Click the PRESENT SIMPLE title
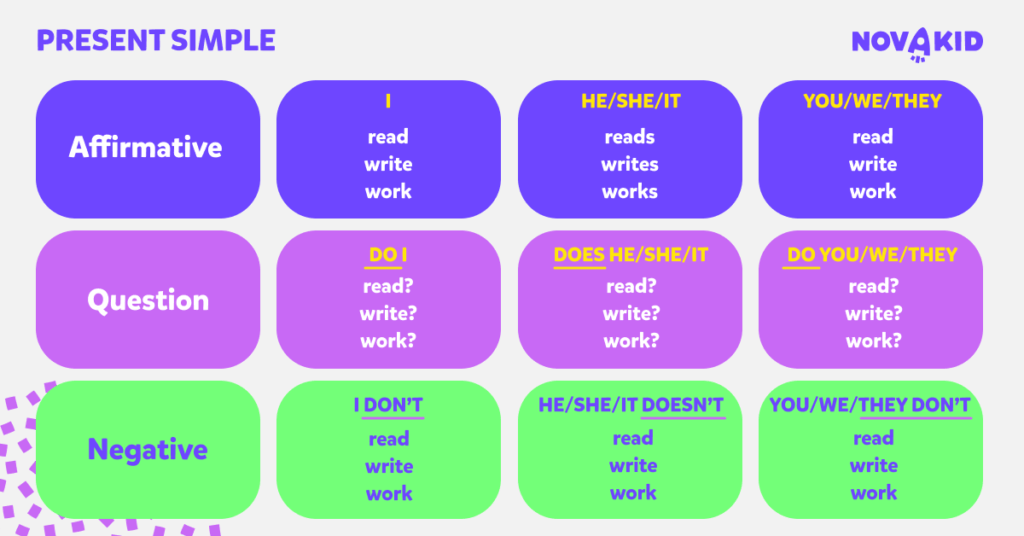Screen dimensions: 1024x536 (x=155, y=41)
